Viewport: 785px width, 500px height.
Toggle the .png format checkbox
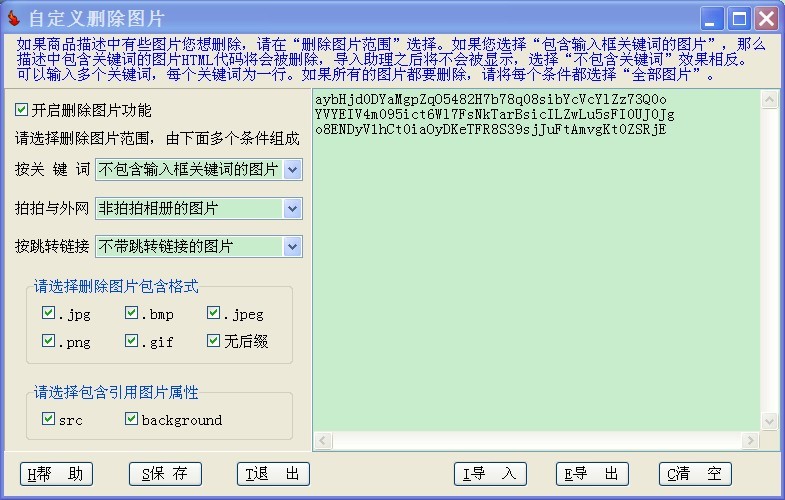pyautogui.click(x=49, y=341)
